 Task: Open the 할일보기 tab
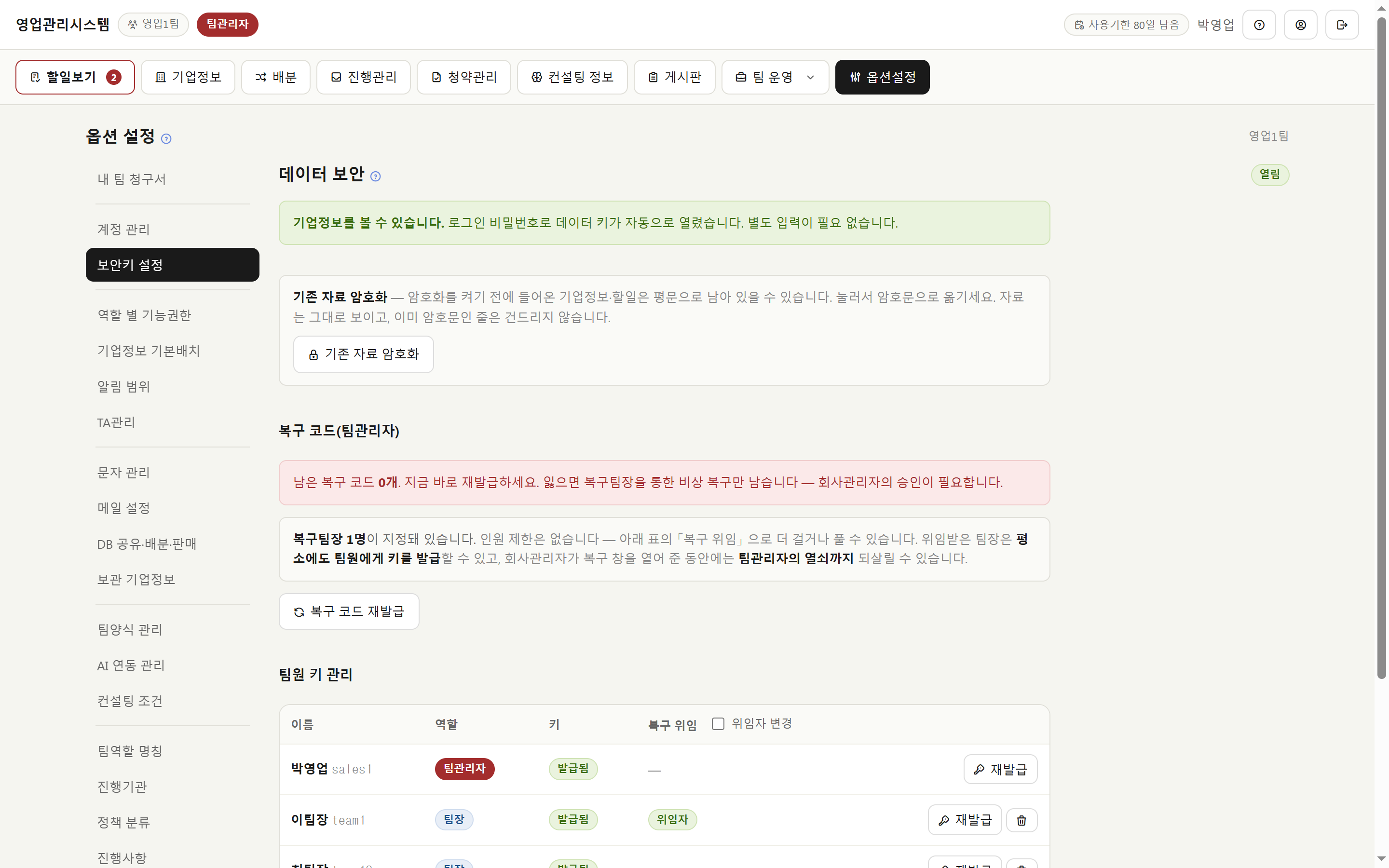(x=75, y=77)
